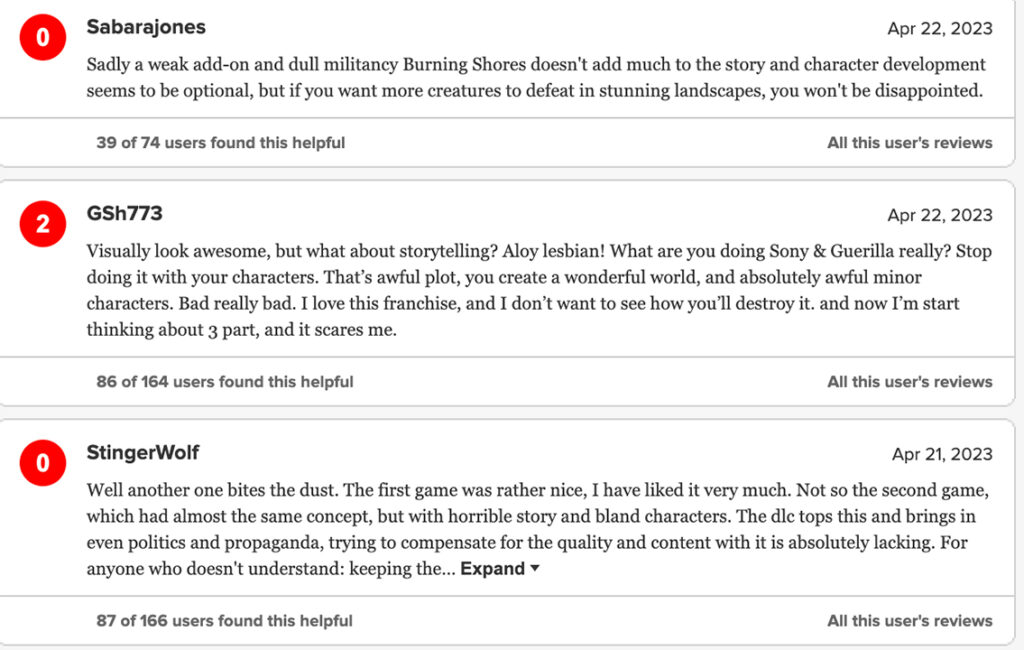View all of GSh773's reviews
This screenshot has height=650, width=1024.
(x=909, y=382)
